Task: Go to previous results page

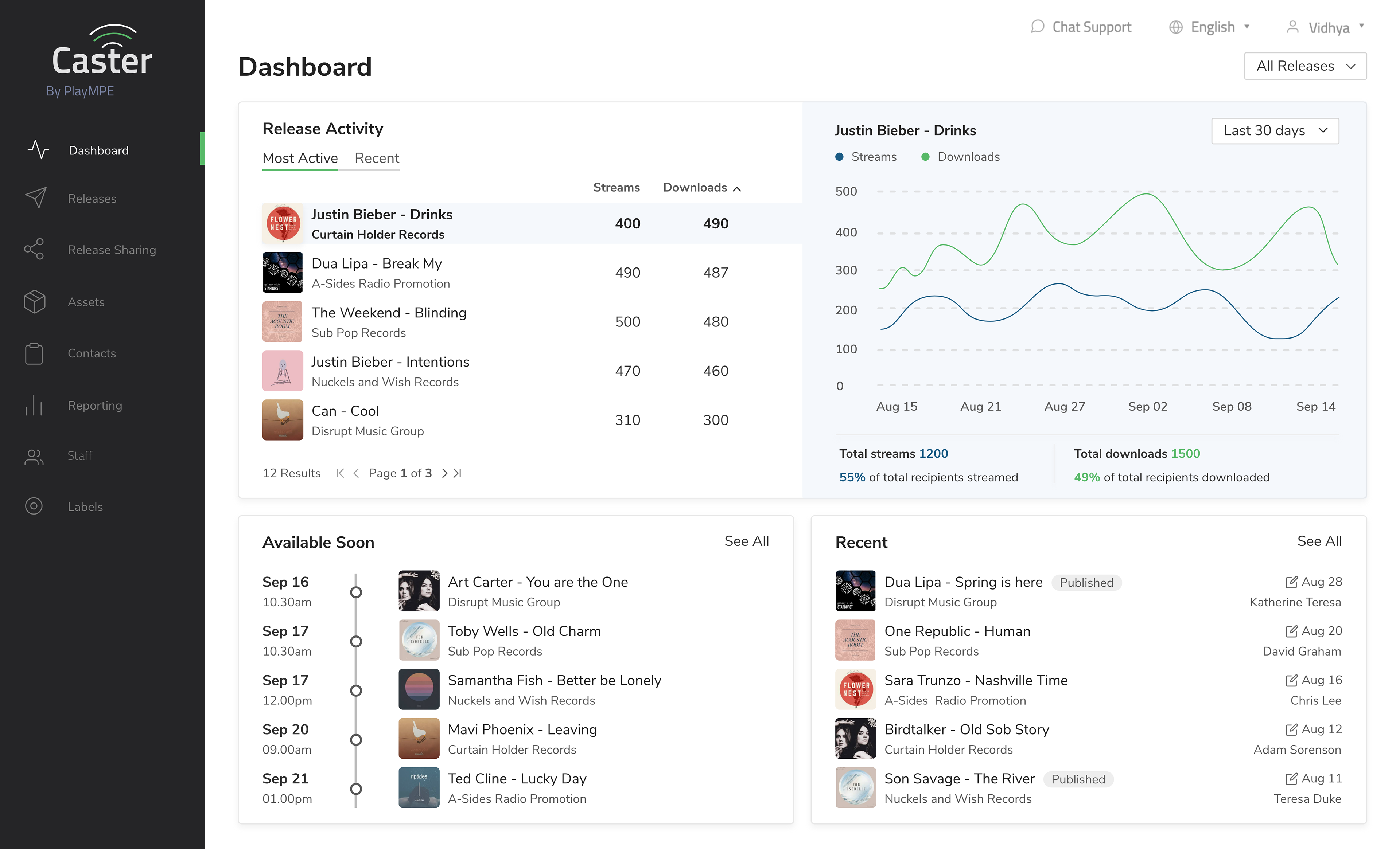Action: pos(356,473)
